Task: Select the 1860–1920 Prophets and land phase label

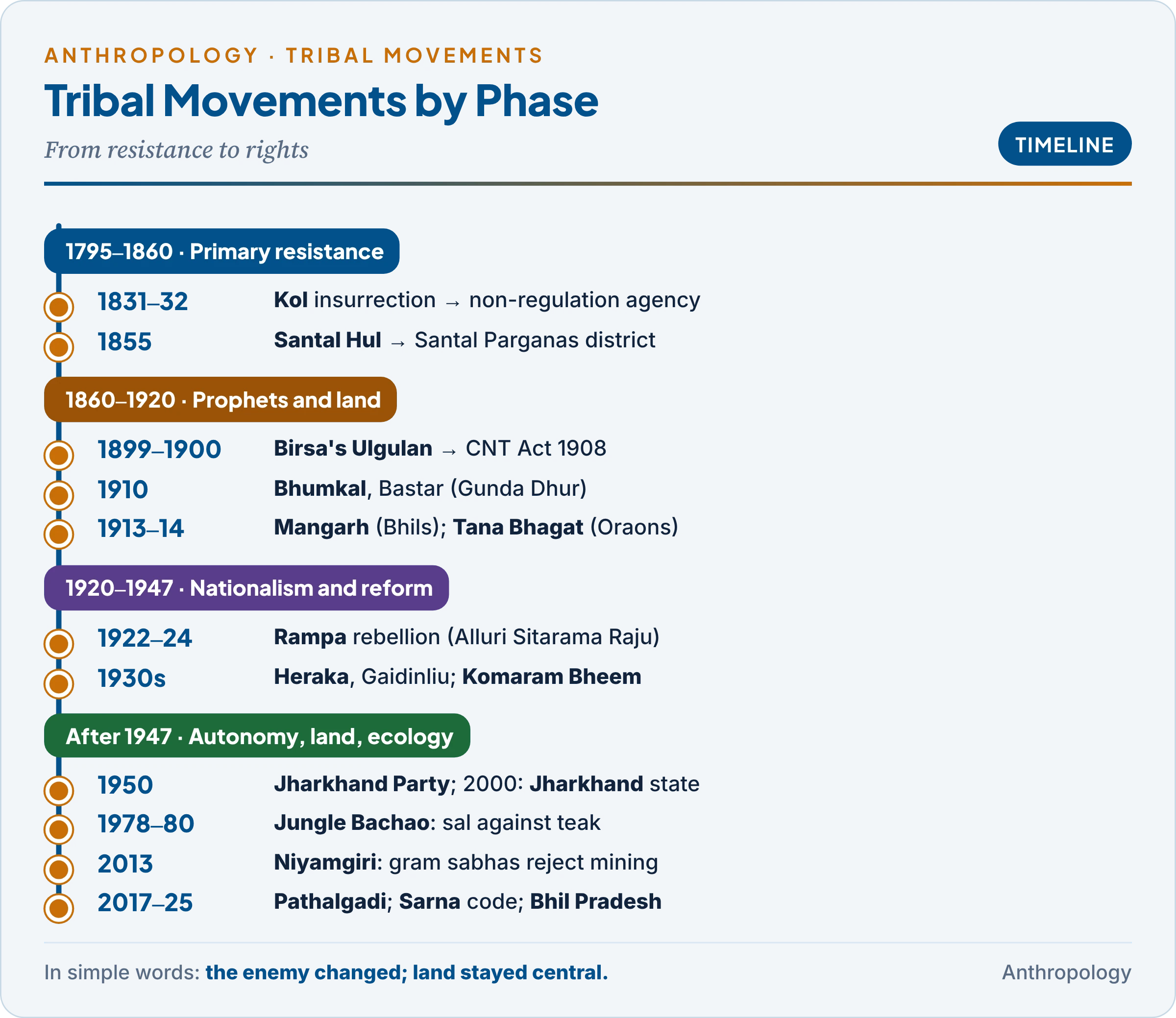Action: click(x=220, y=399)
